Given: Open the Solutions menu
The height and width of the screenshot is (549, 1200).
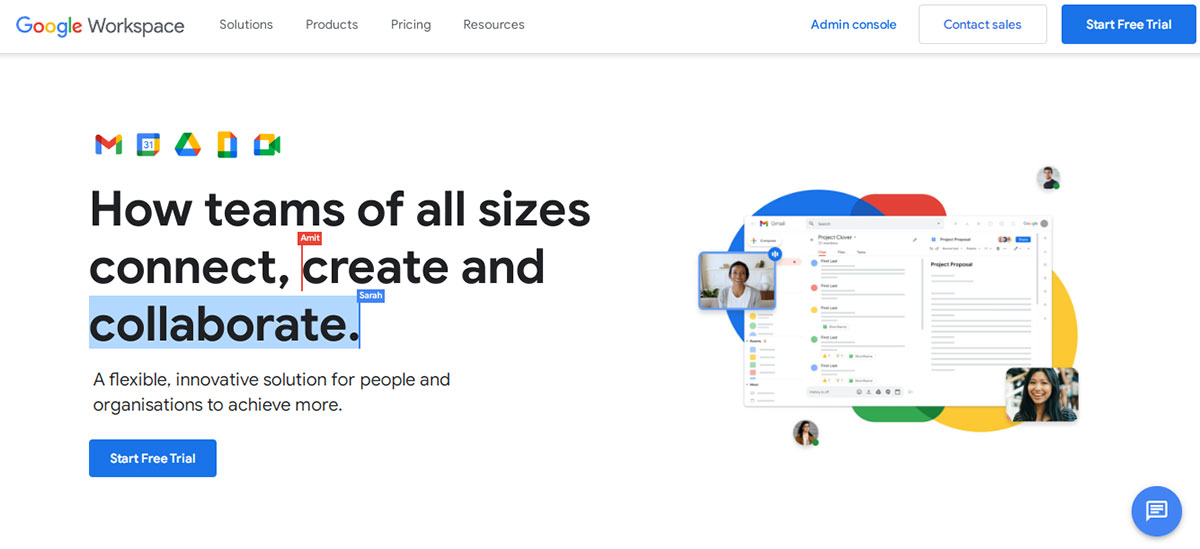Looking at the screenshot, I should [x=246, y=25].
